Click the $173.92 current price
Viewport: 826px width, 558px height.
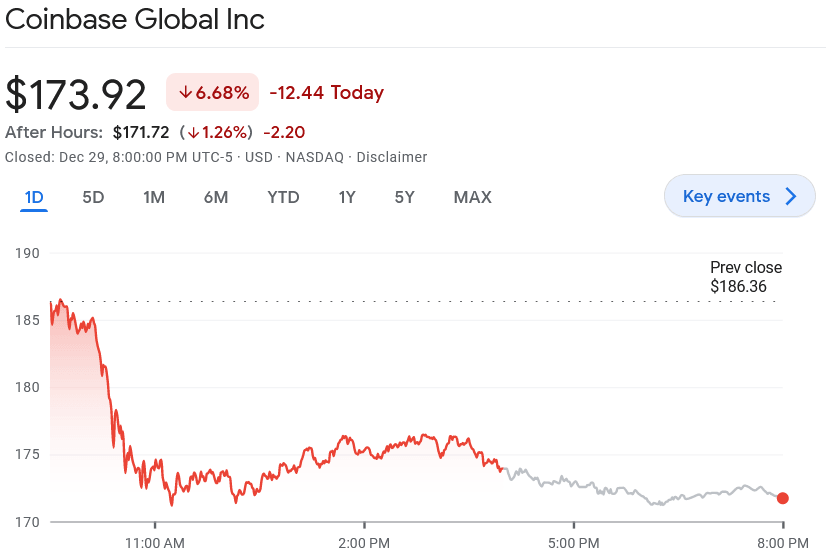click(x=76, y=93)
